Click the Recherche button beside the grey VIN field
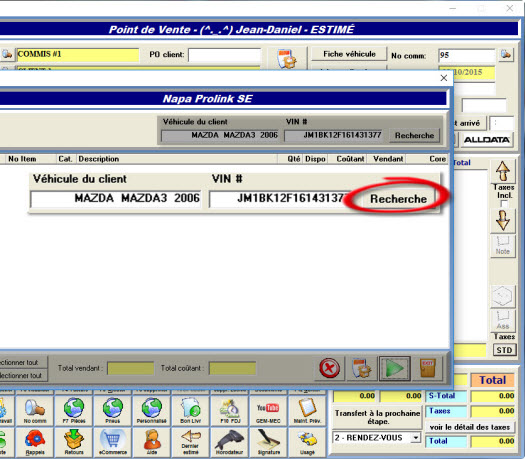525x459 pixels. [x=415, y=136]
